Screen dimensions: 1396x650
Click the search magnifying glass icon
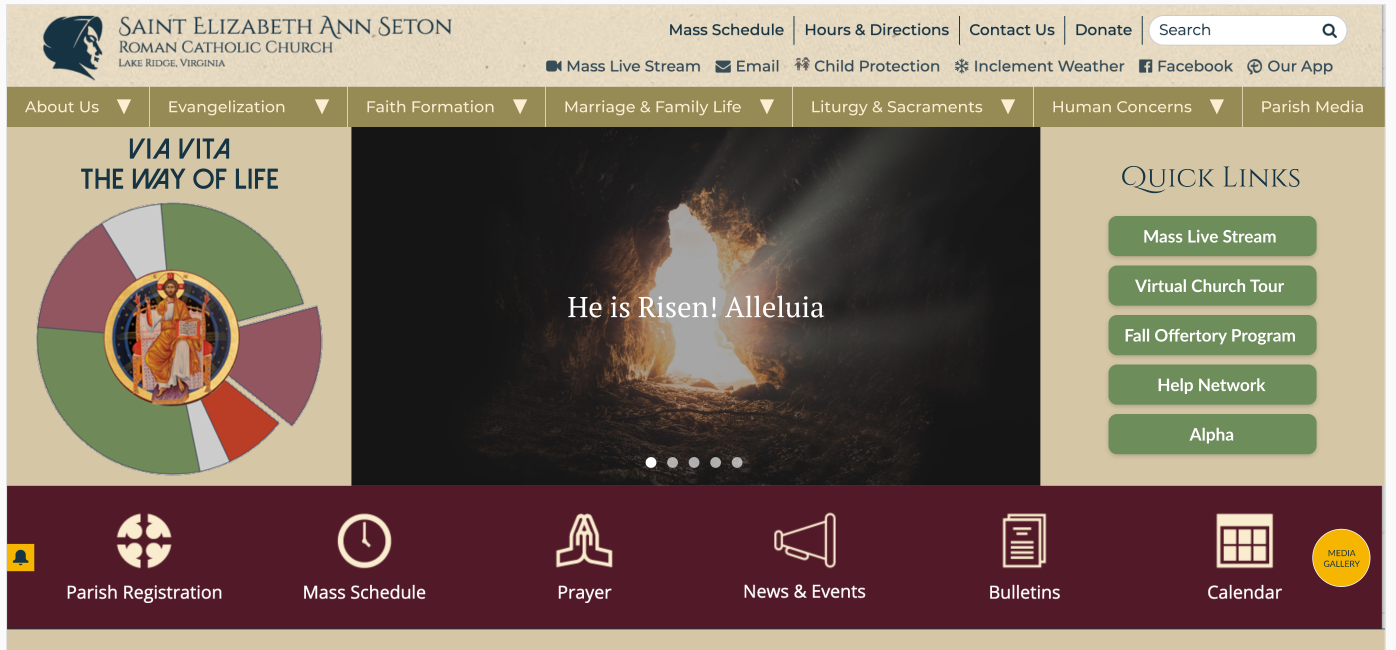(1329, 30)
